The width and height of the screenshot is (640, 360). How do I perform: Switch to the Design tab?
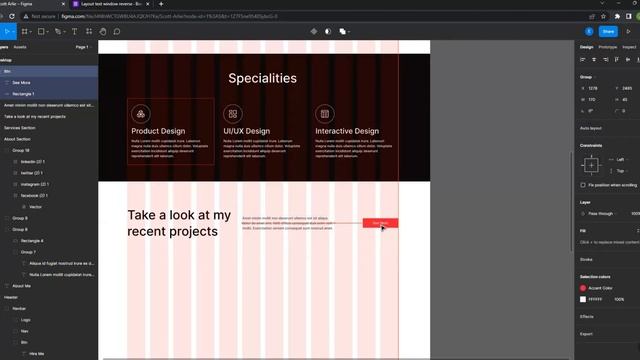(587, 47)
